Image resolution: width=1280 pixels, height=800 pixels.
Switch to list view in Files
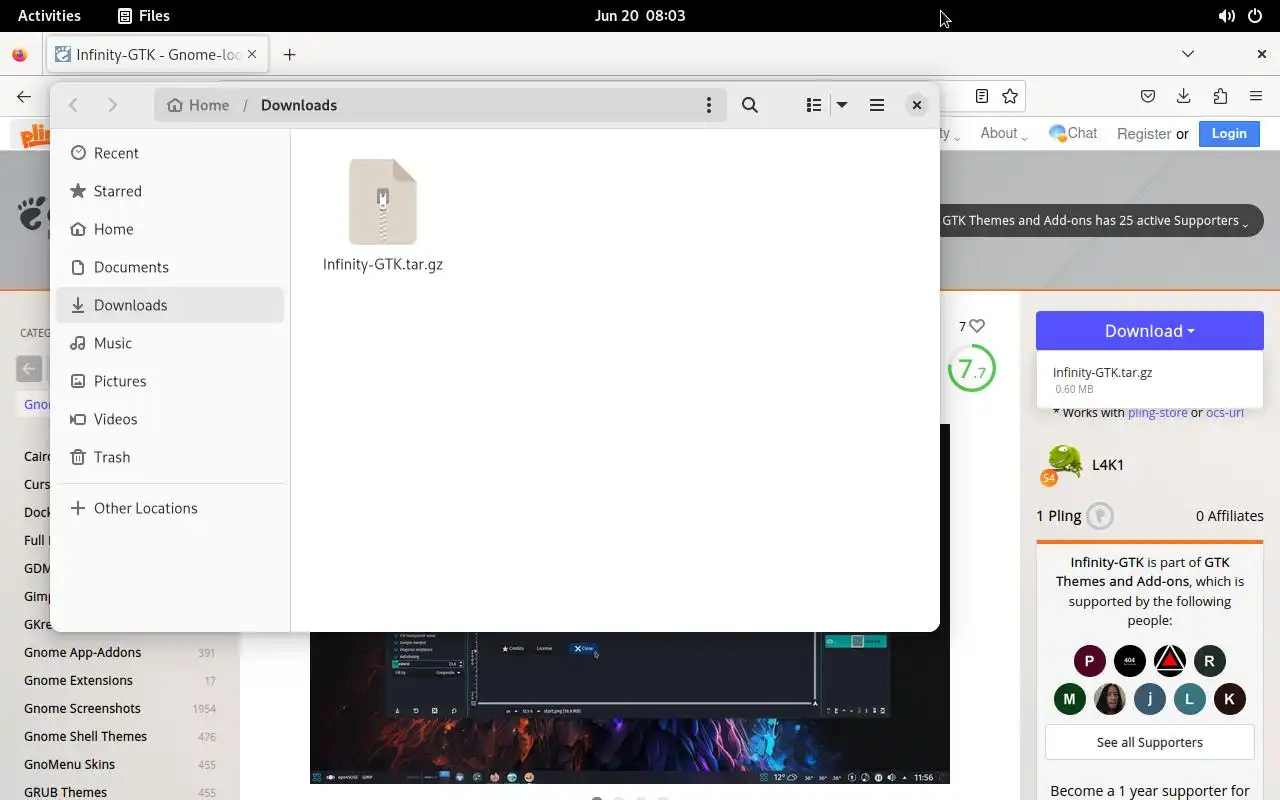(814, 105)
